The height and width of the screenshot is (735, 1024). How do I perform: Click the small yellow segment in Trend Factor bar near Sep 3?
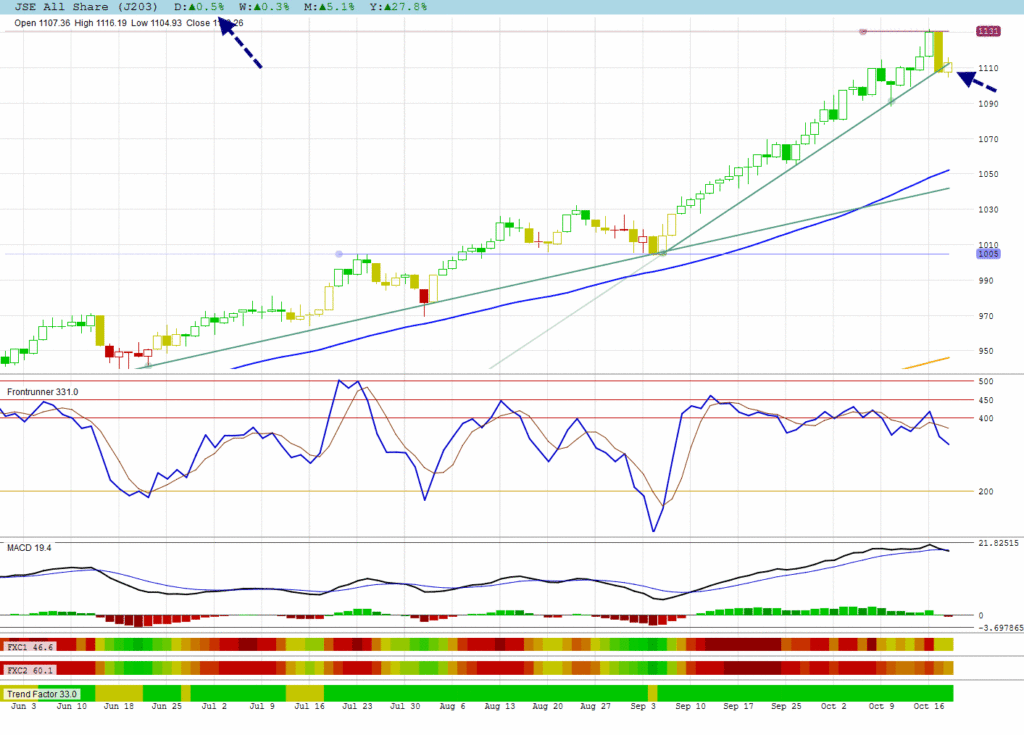[653, 693]
